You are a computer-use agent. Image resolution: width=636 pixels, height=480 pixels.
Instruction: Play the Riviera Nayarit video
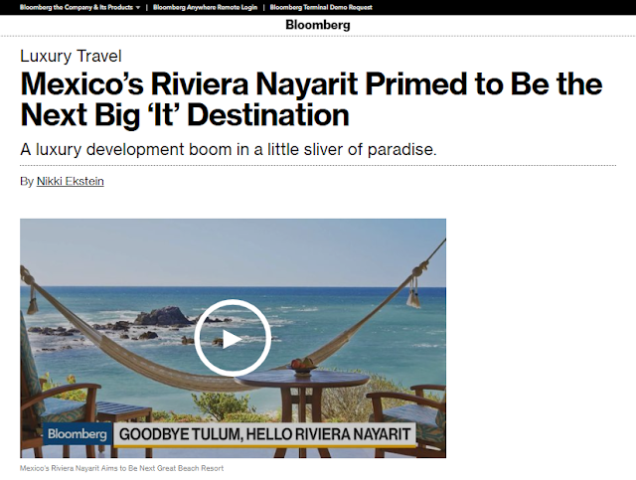[232, 338]
